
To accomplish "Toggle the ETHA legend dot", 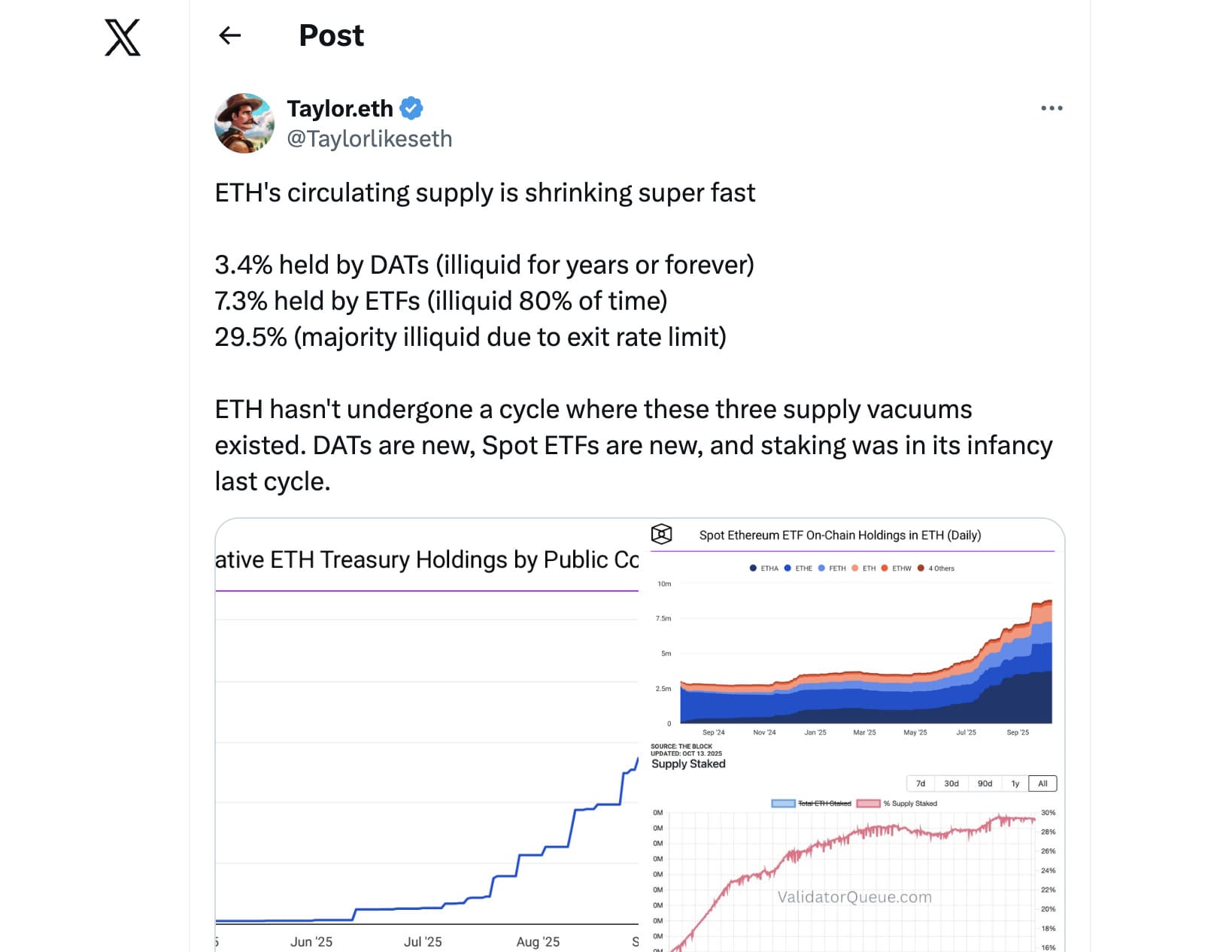I will pyautogui.click(x=753, y=568).
